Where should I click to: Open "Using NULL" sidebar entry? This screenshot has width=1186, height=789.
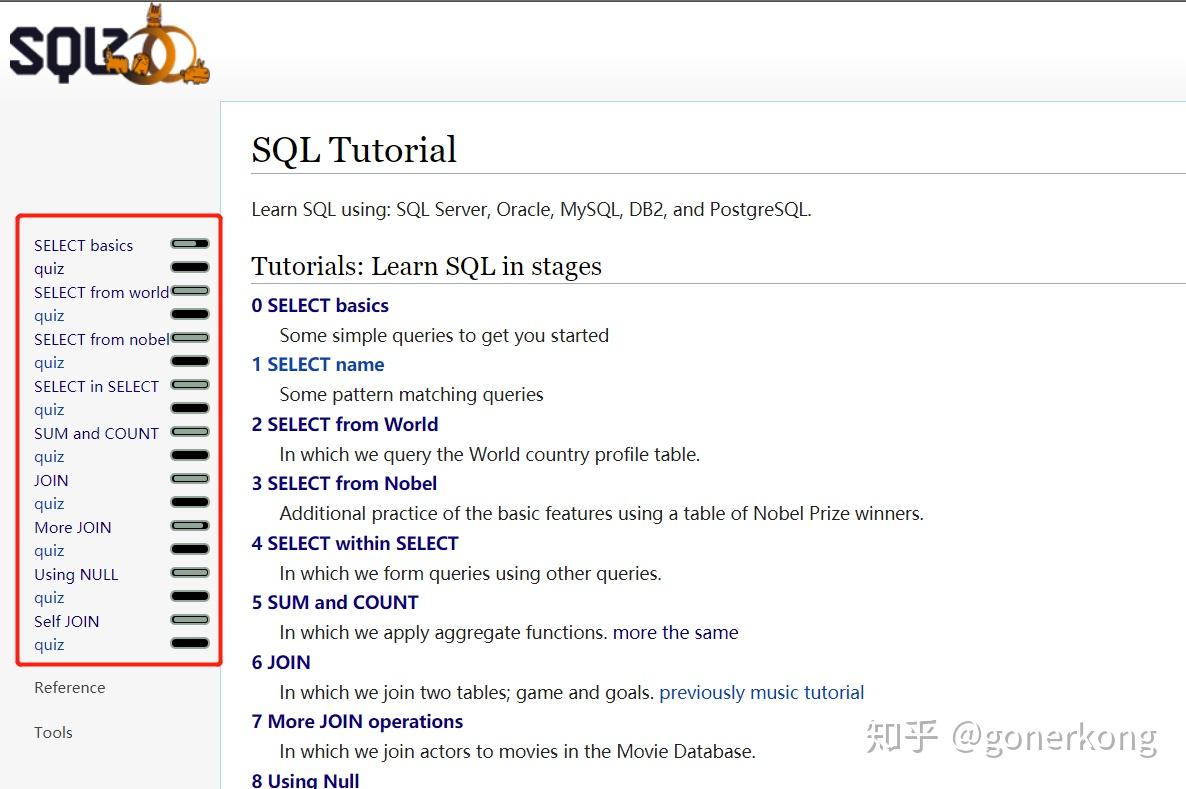click(76, 574)
